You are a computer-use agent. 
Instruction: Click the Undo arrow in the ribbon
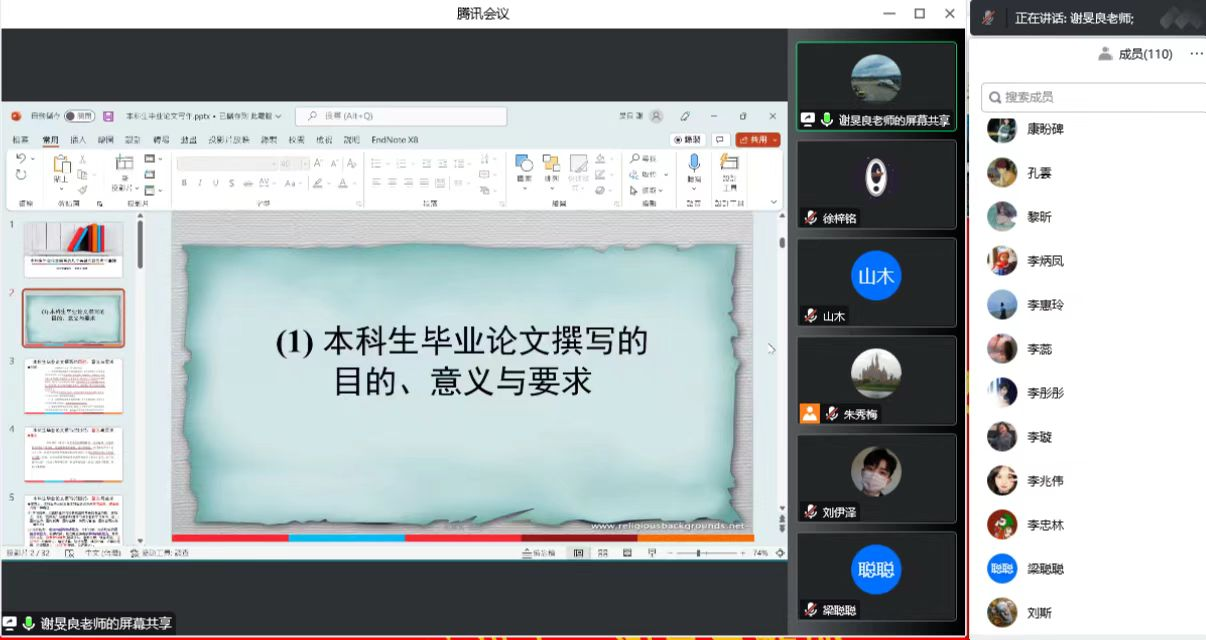(21, 159)
